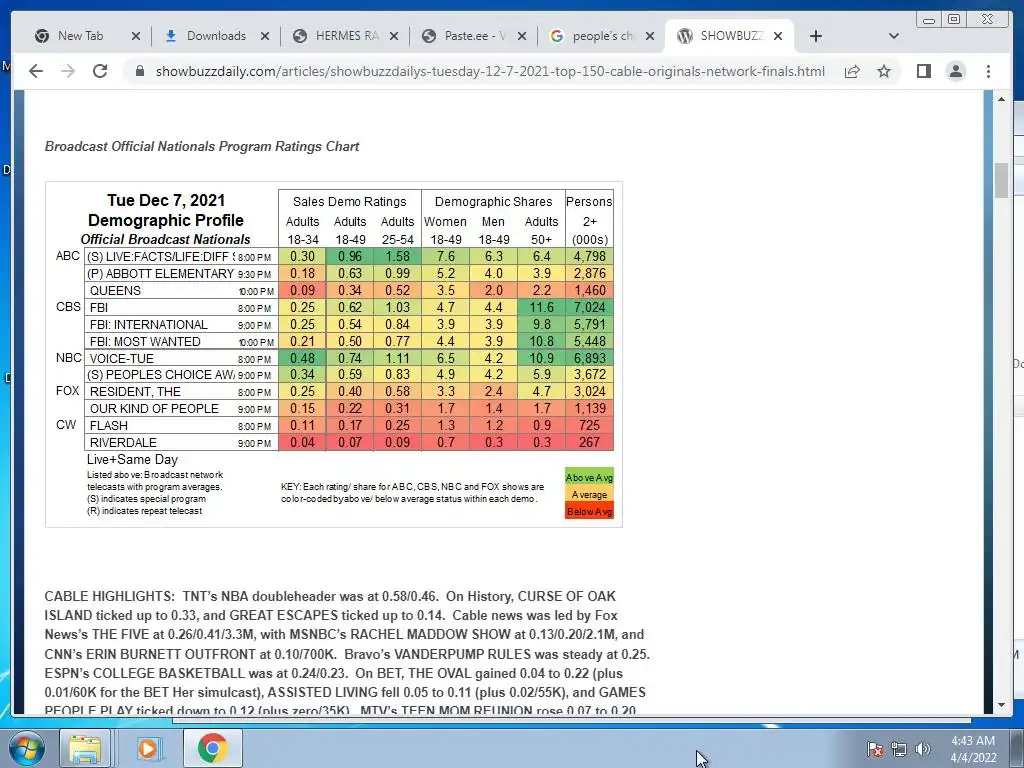
Task: Click the FLASH 725 persons value
Action: 589,425
